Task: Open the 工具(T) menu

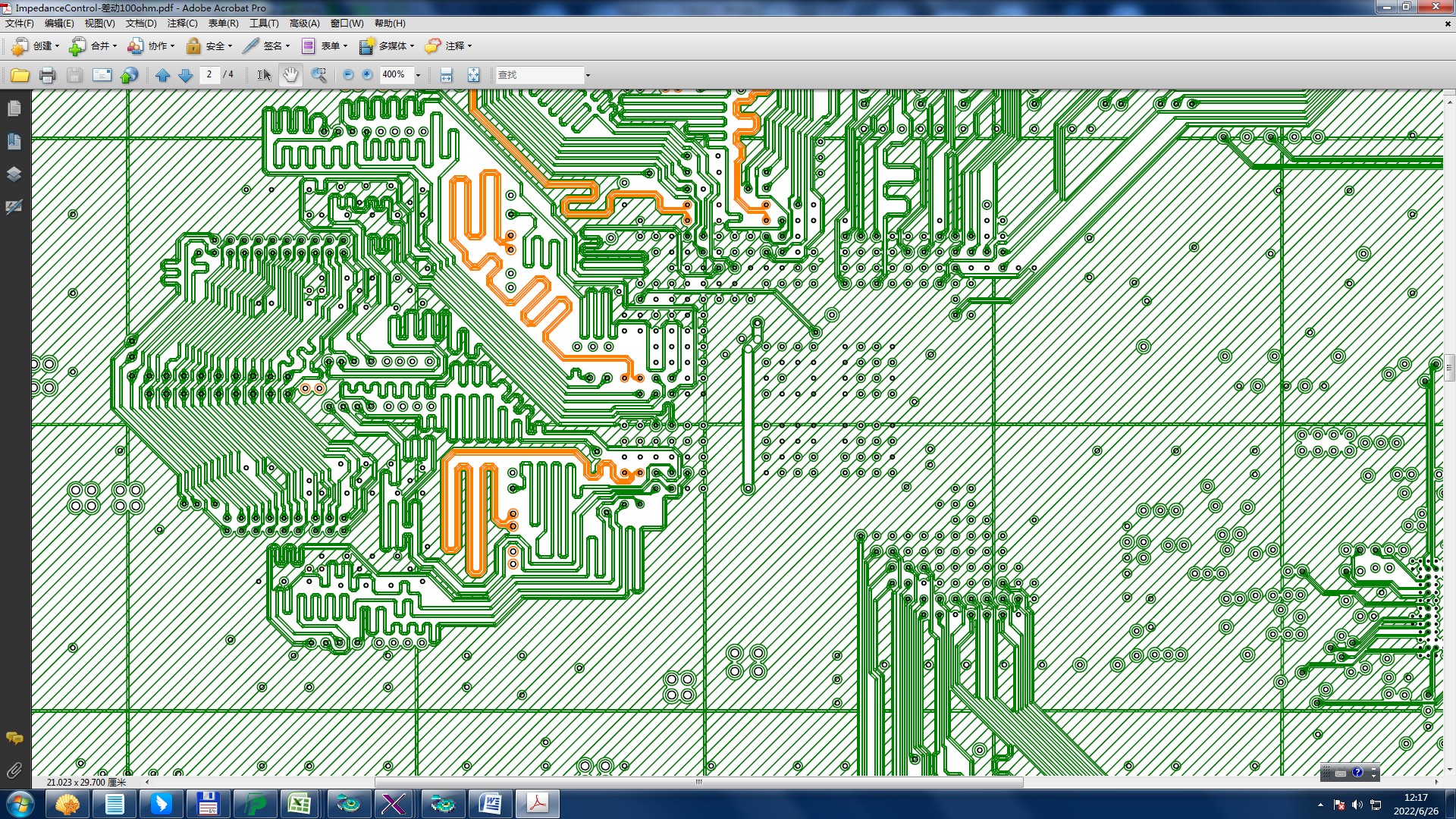Action: 264,24
